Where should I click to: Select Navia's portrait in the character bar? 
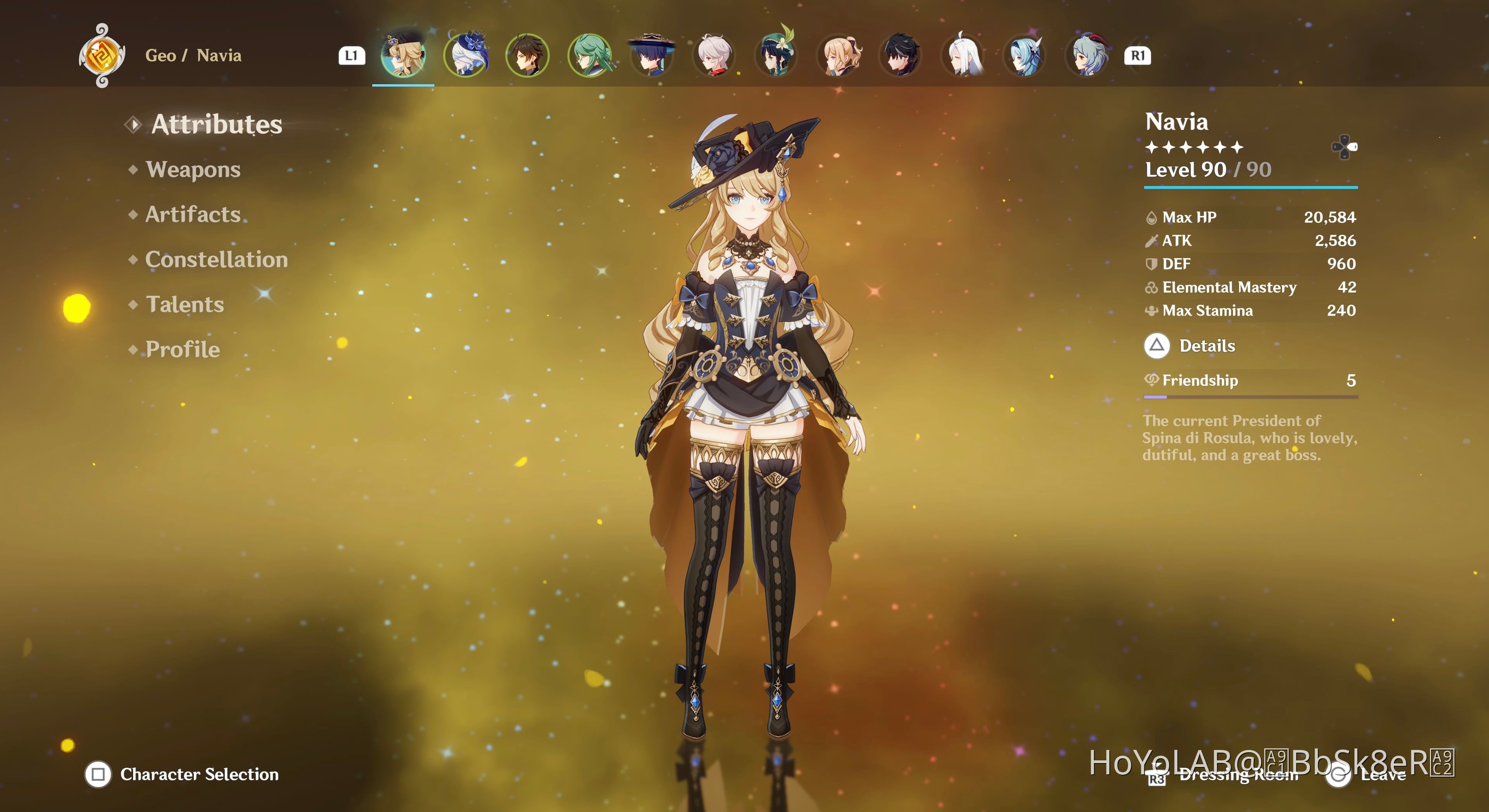(x=403, y=55)
